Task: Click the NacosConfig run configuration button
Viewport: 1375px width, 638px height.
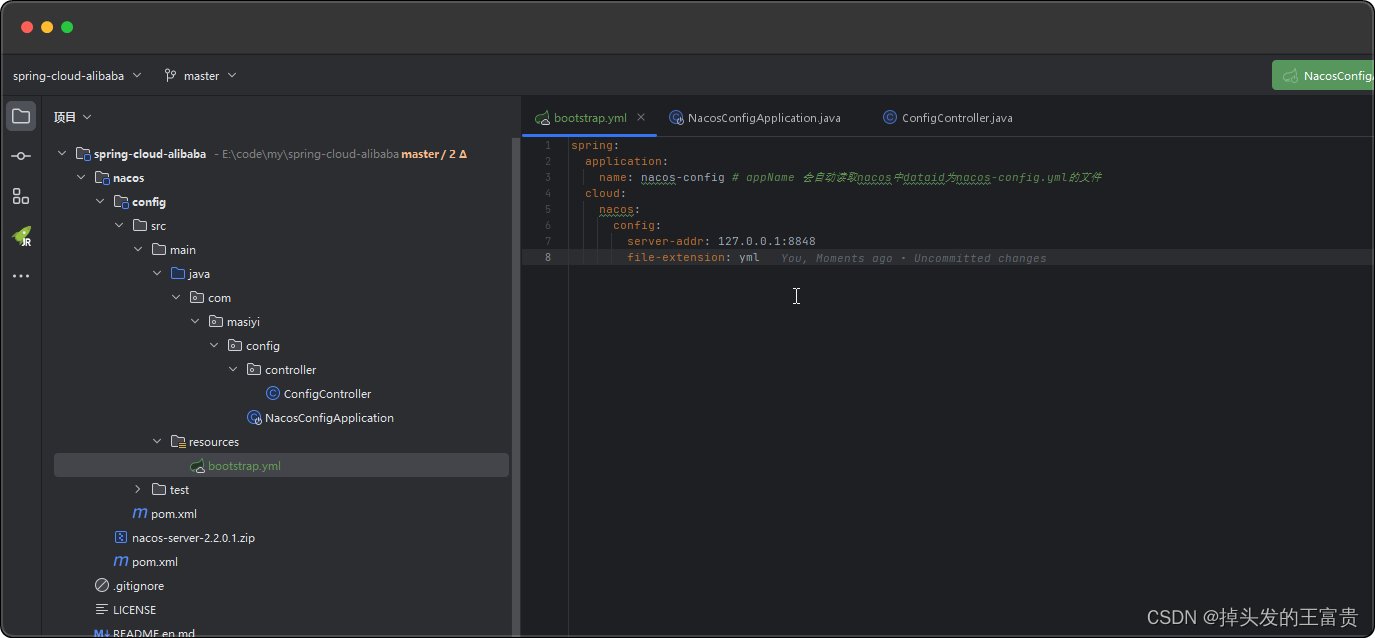Action: click(x=1323, y=75)
